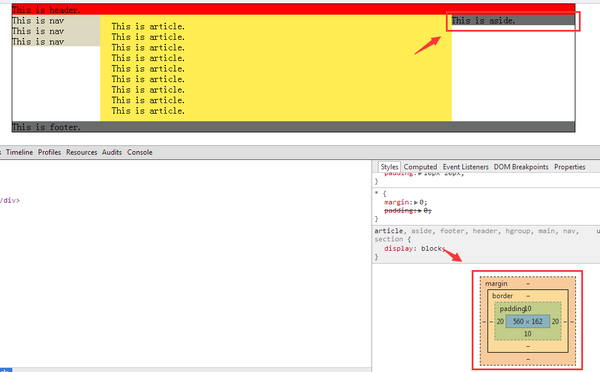Click the last 'This is nav' line
This screenshot has height=372, width=600.
[x=38, y=42]
